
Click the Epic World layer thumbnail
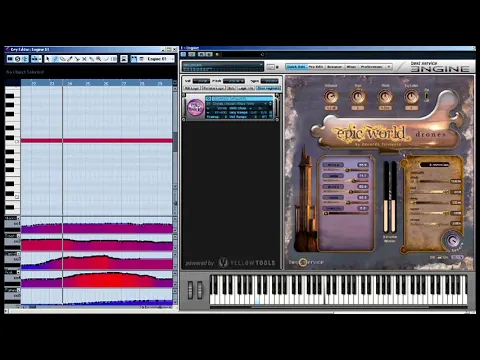pos(195,108)
